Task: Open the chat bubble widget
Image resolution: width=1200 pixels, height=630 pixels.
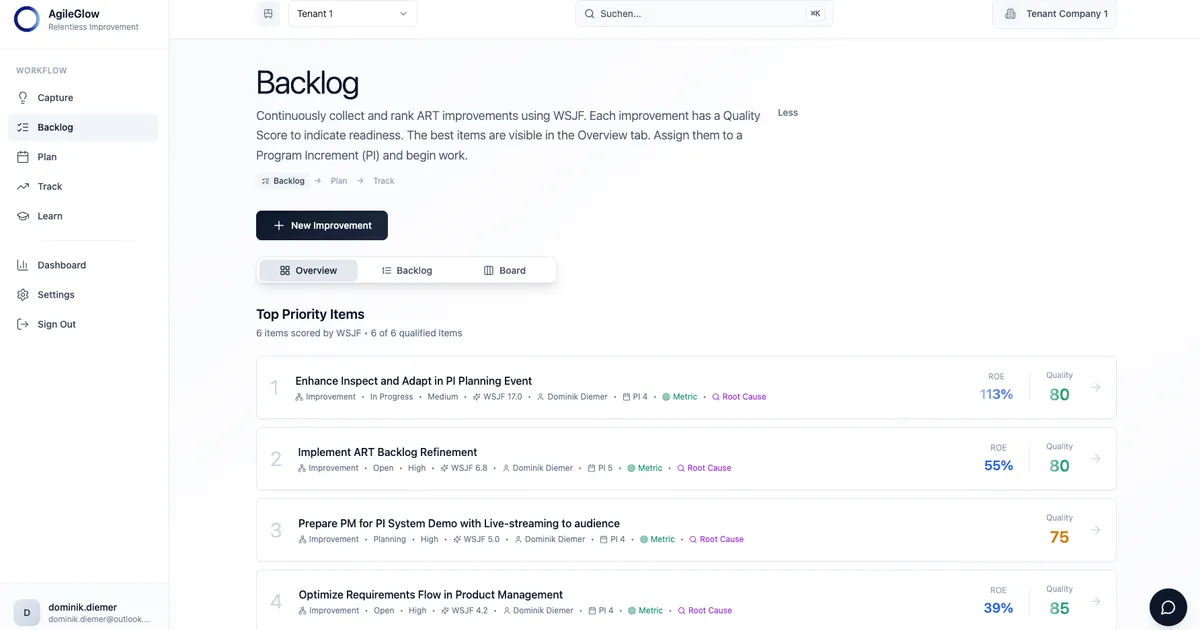Action: [1167, 607]
